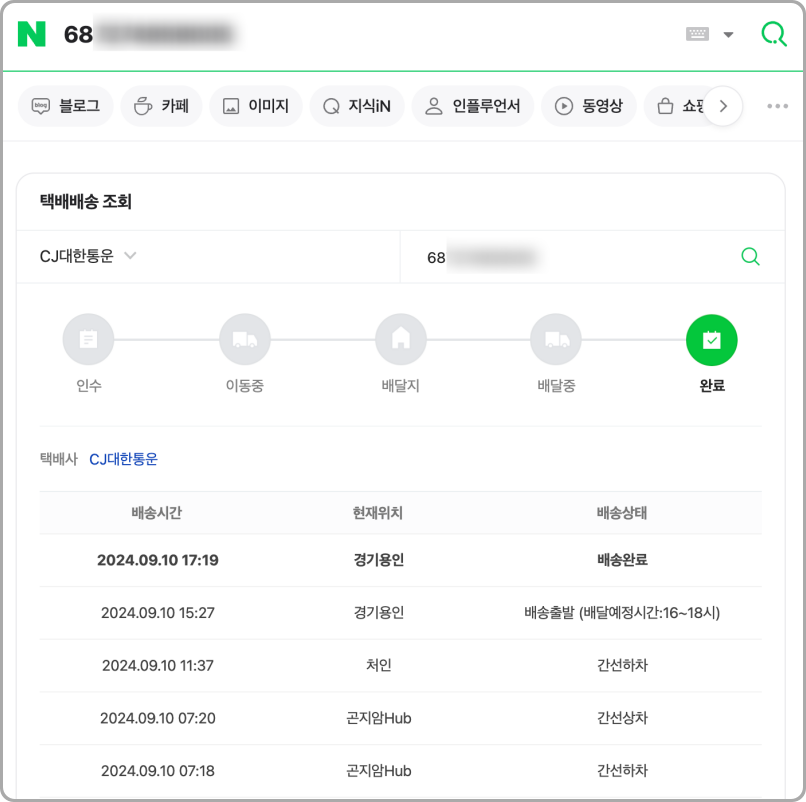Select the 인플루언서 tab
806x802 pixels.
(473, 106)
